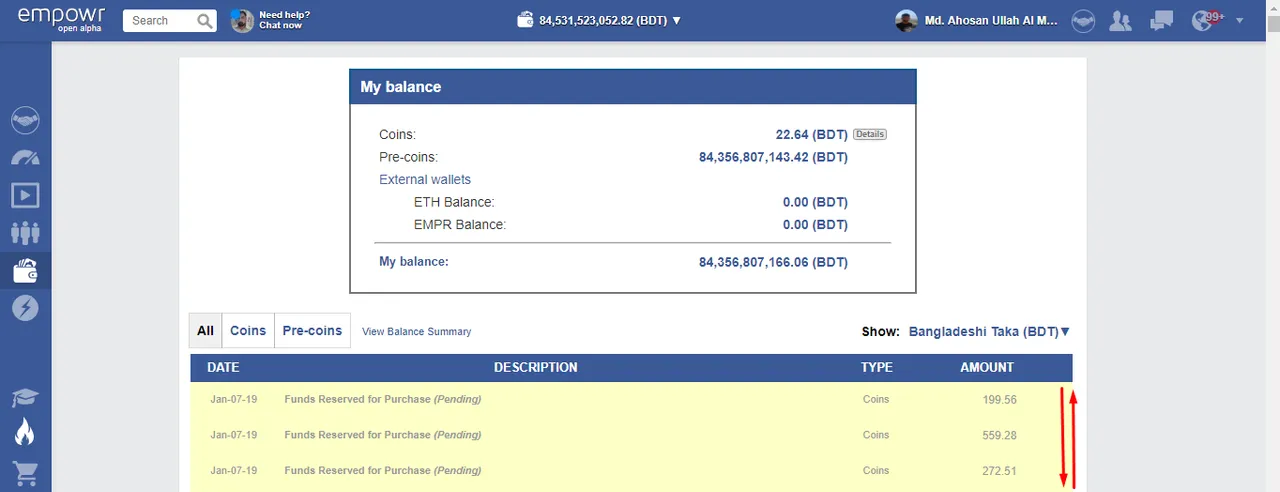Screen dimensions: 1280x492
Task: Click the AMOUNT column header
Action: pyautogui.click(x=987, y=367)
